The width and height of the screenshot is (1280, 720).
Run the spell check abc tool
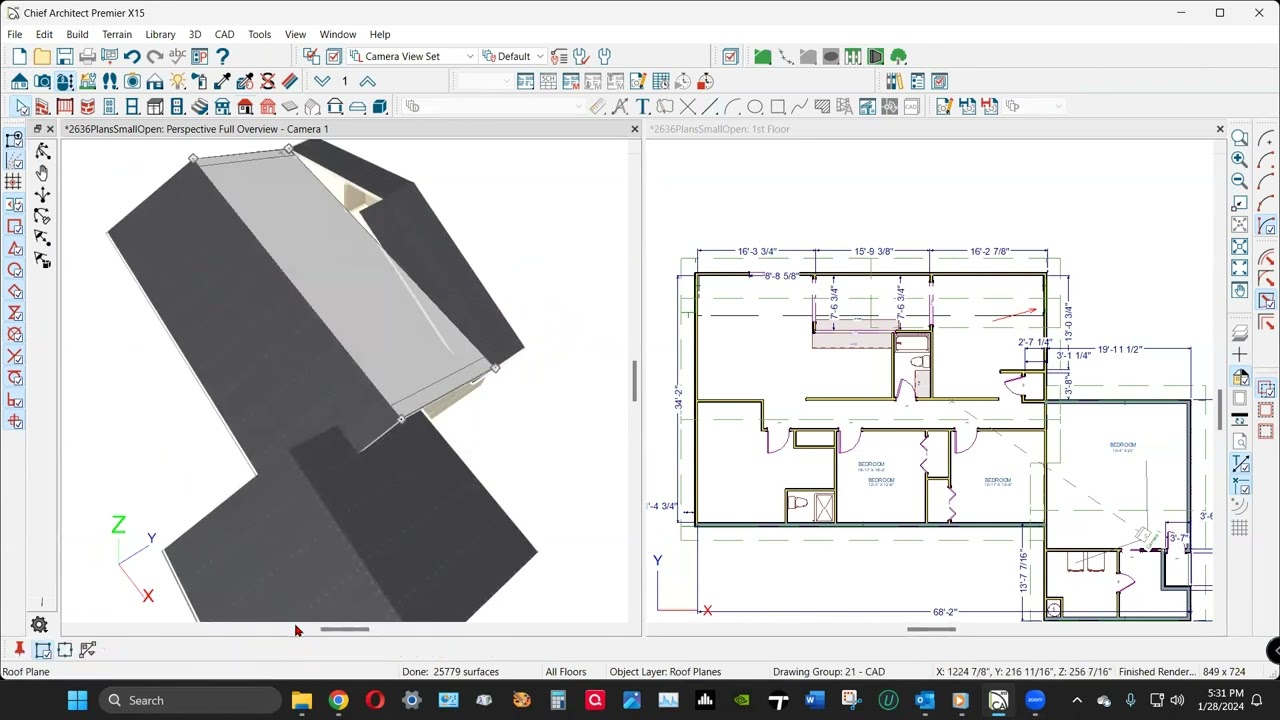tap(177, 56)
